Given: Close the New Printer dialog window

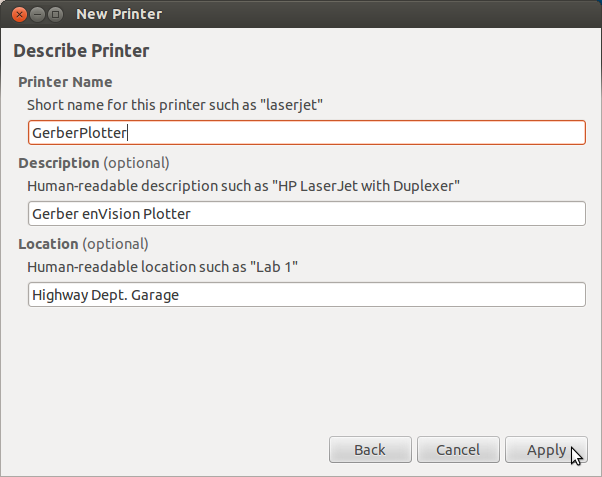Looking at the screenshot, I should [19, 15].
